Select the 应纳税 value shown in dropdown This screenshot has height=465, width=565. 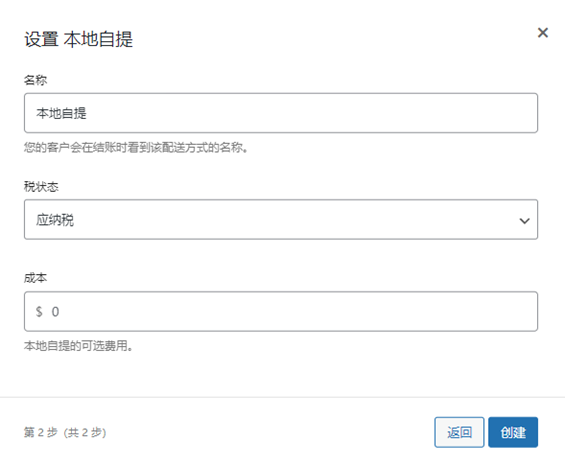(55, 220)
